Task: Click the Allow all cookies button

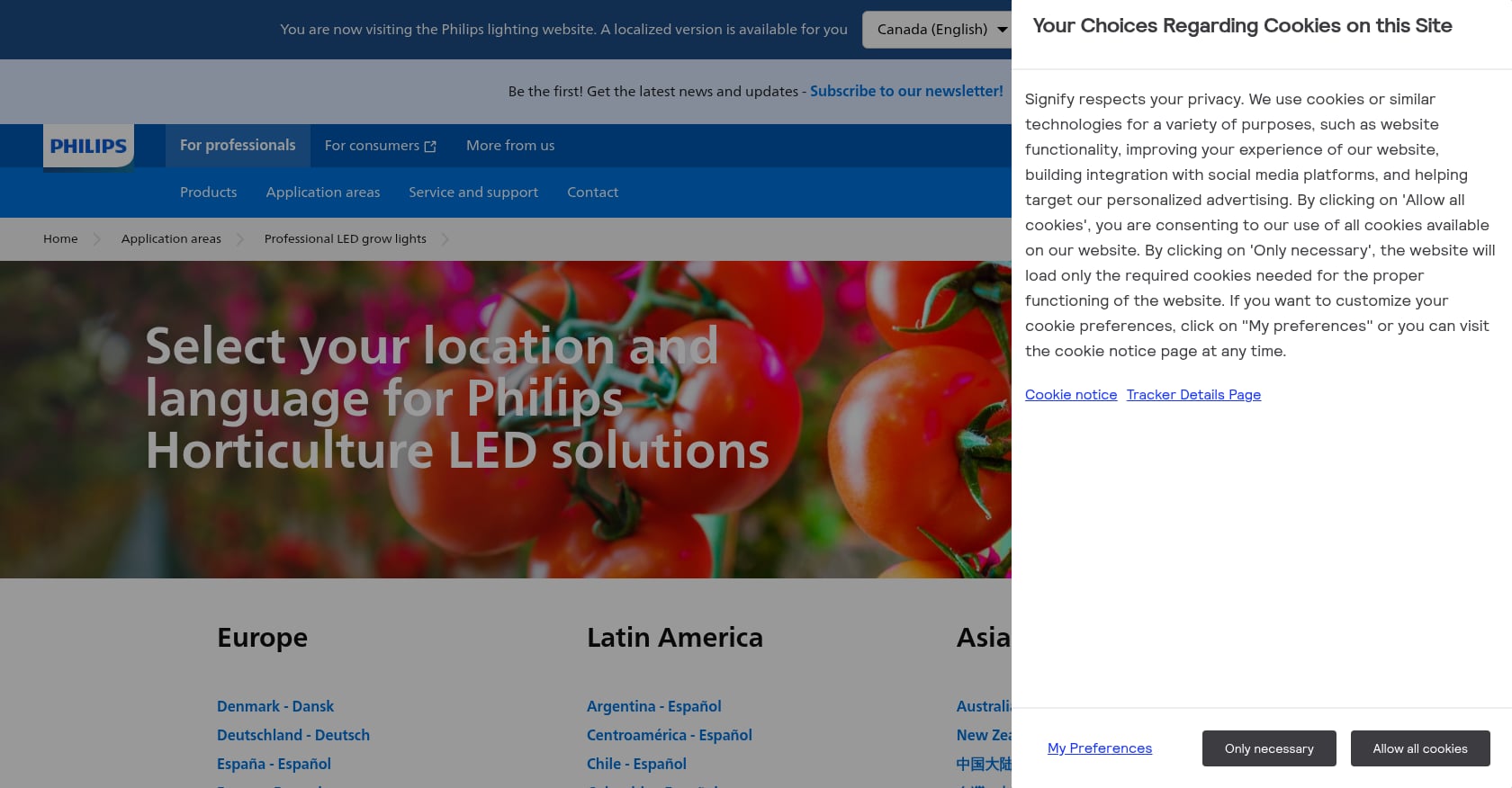Action: (x=1420, y=748)
